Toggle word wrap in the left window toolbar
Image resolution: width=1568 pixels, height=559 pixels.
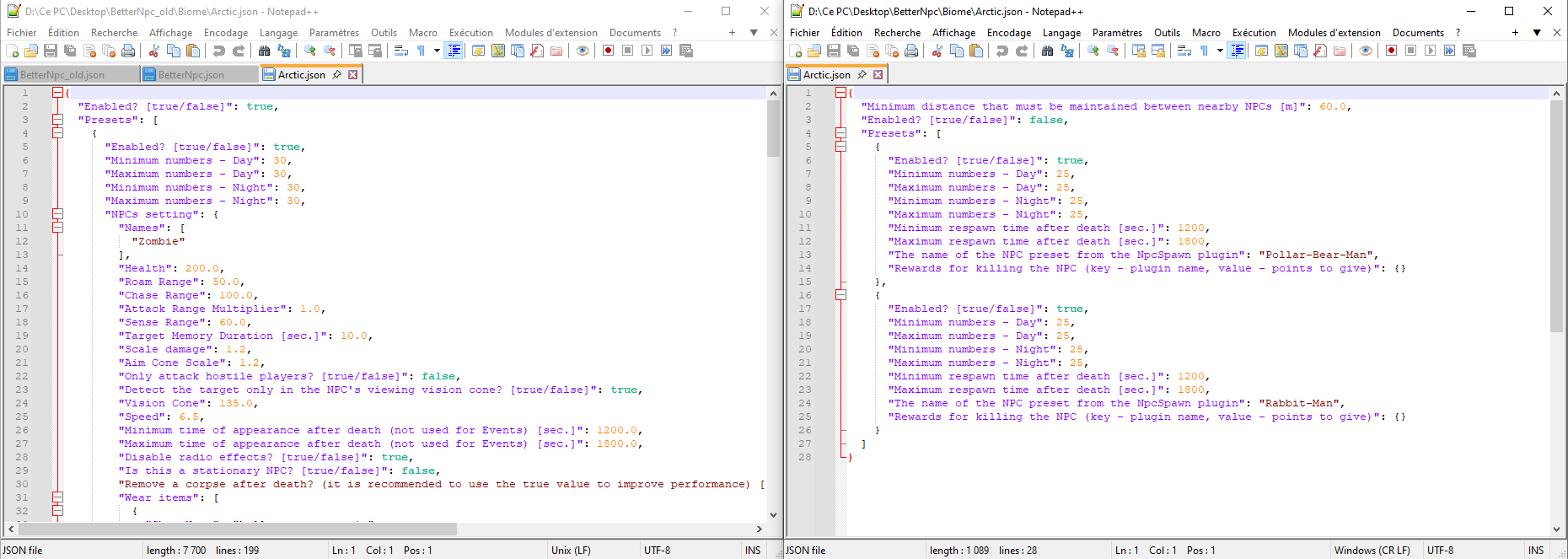401,51
